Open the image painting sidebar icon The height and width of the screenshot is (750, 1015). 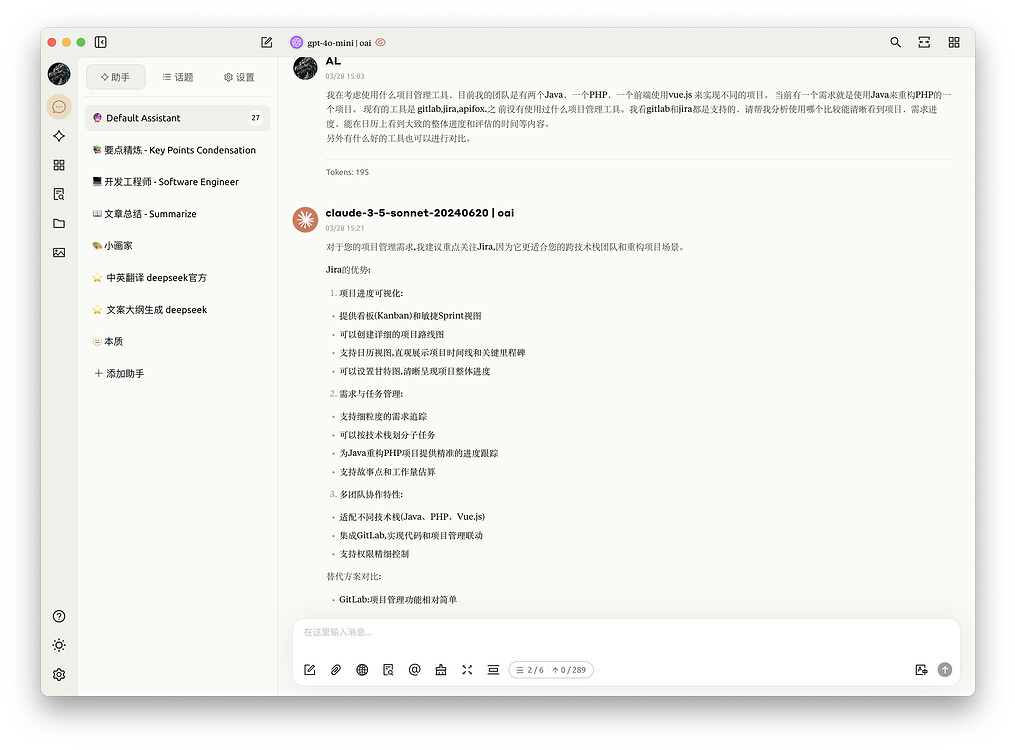point(59,252)
